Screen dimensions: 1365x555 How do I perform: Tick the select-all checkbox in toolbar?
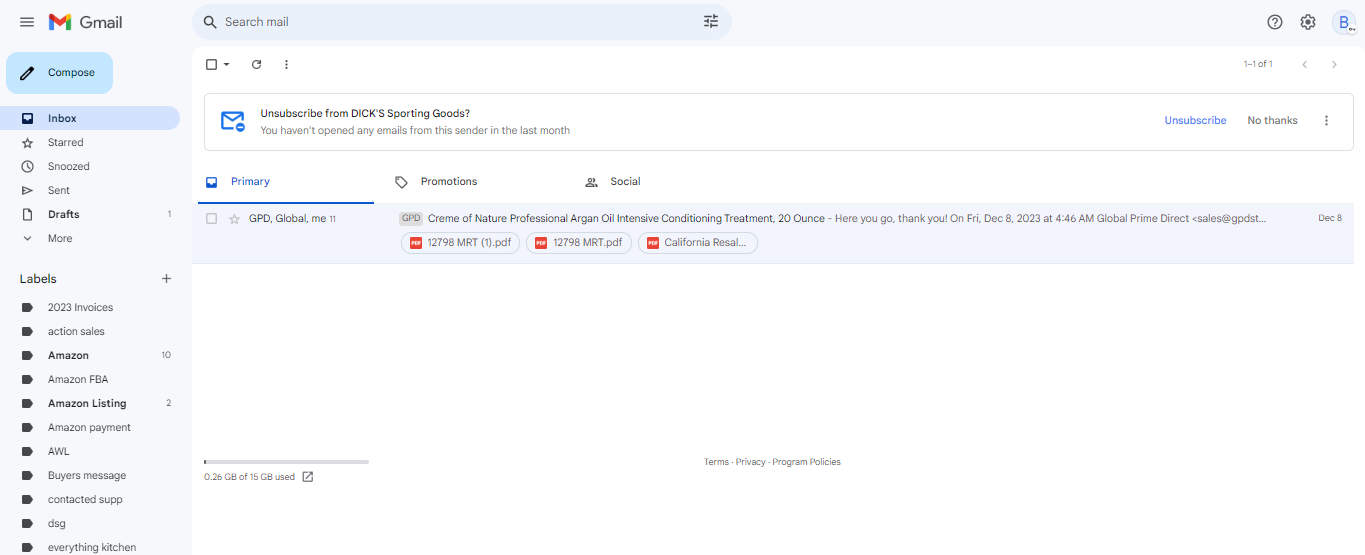pos(211,64)
